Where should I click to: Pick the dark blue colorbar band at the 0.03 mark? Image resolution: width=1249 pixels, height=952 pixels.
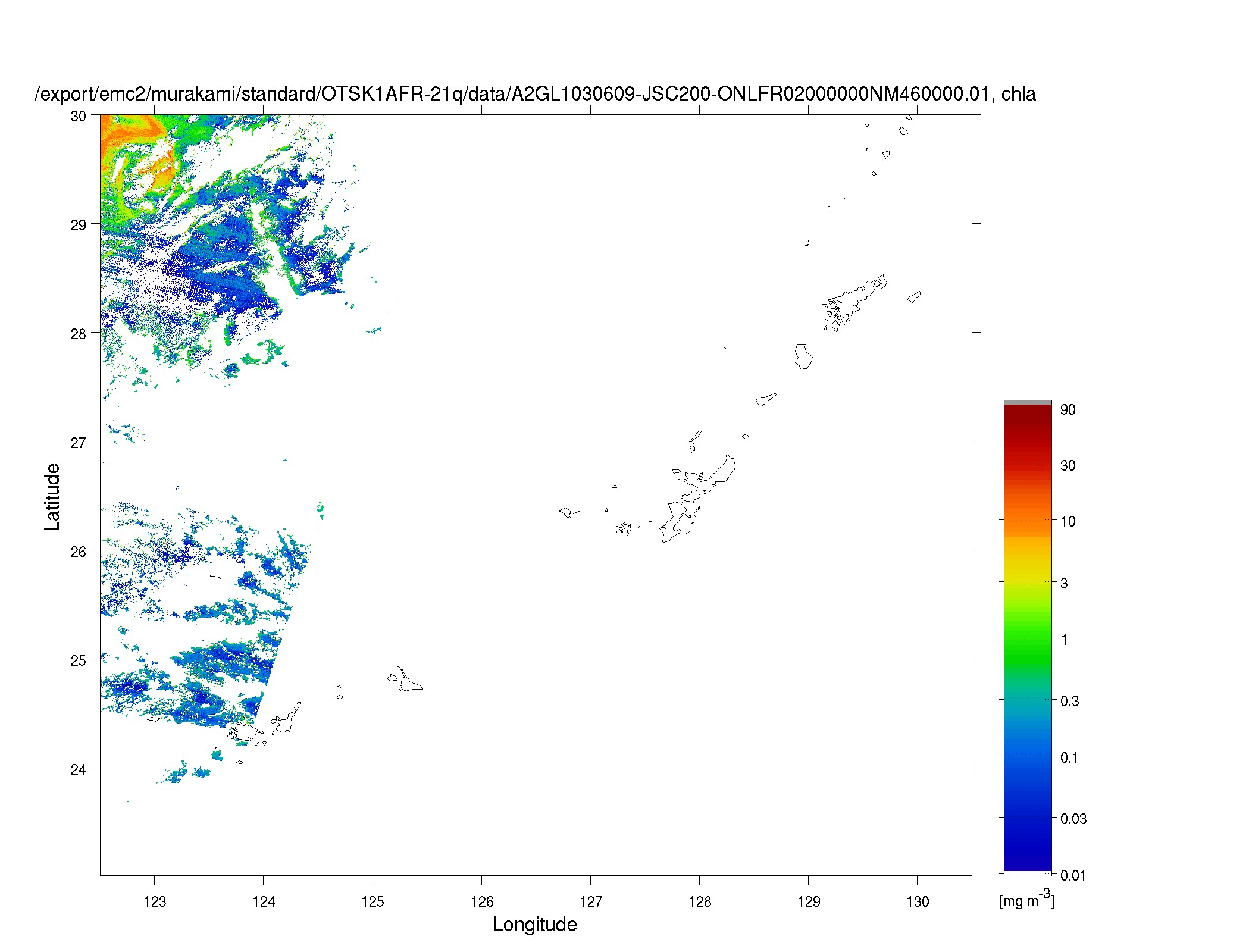pos(1028,818)
